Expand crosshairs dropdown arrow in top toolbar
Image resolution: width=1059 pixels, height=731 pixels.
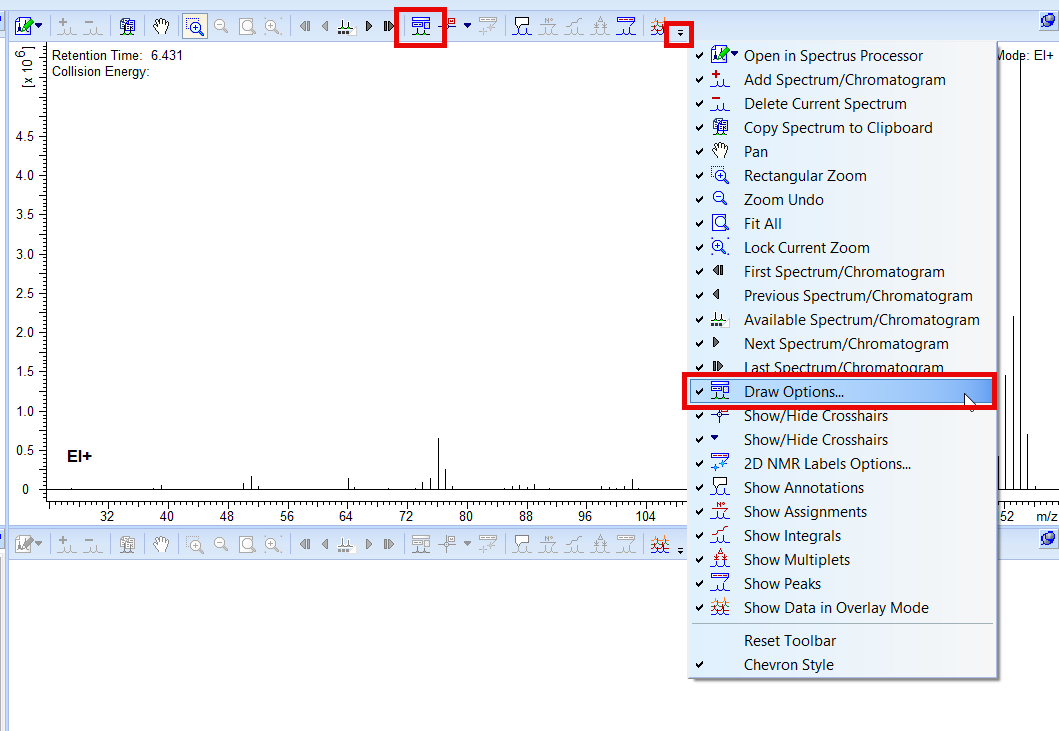pos(467,26)
